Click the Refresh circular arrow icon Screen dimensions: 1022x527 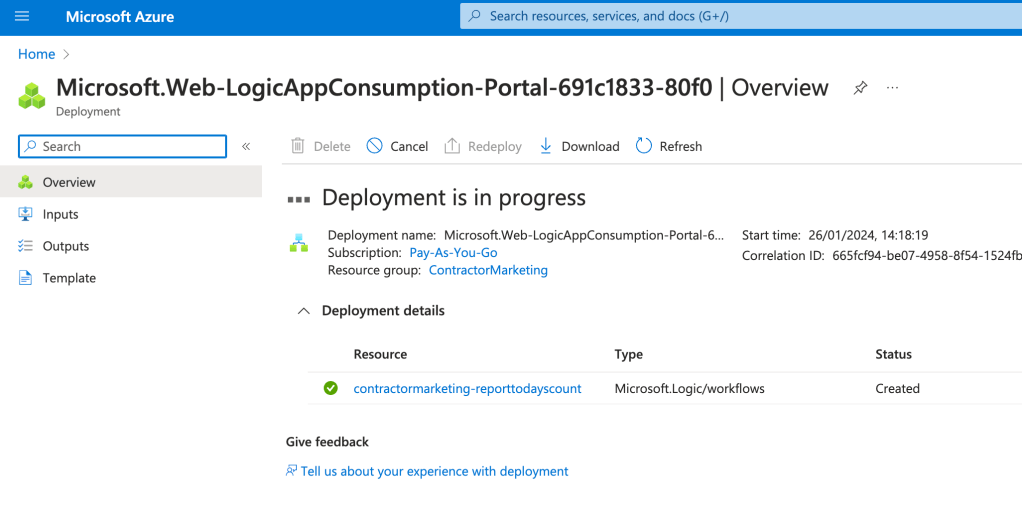click(644, 146)
